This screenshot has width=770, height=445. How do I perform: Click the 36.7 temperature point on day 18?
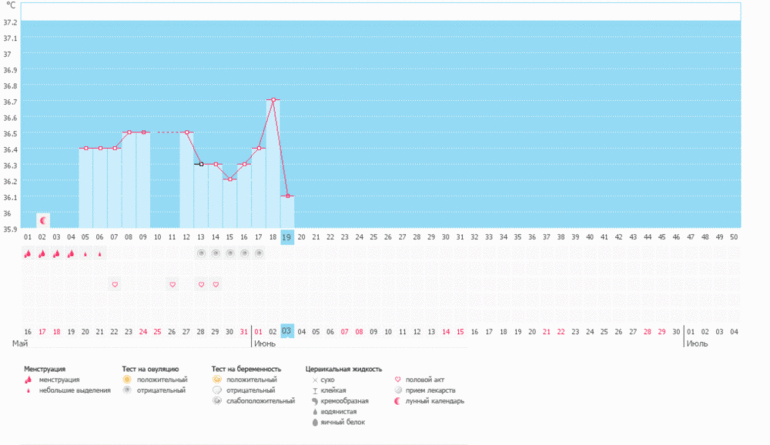point(273,100)
